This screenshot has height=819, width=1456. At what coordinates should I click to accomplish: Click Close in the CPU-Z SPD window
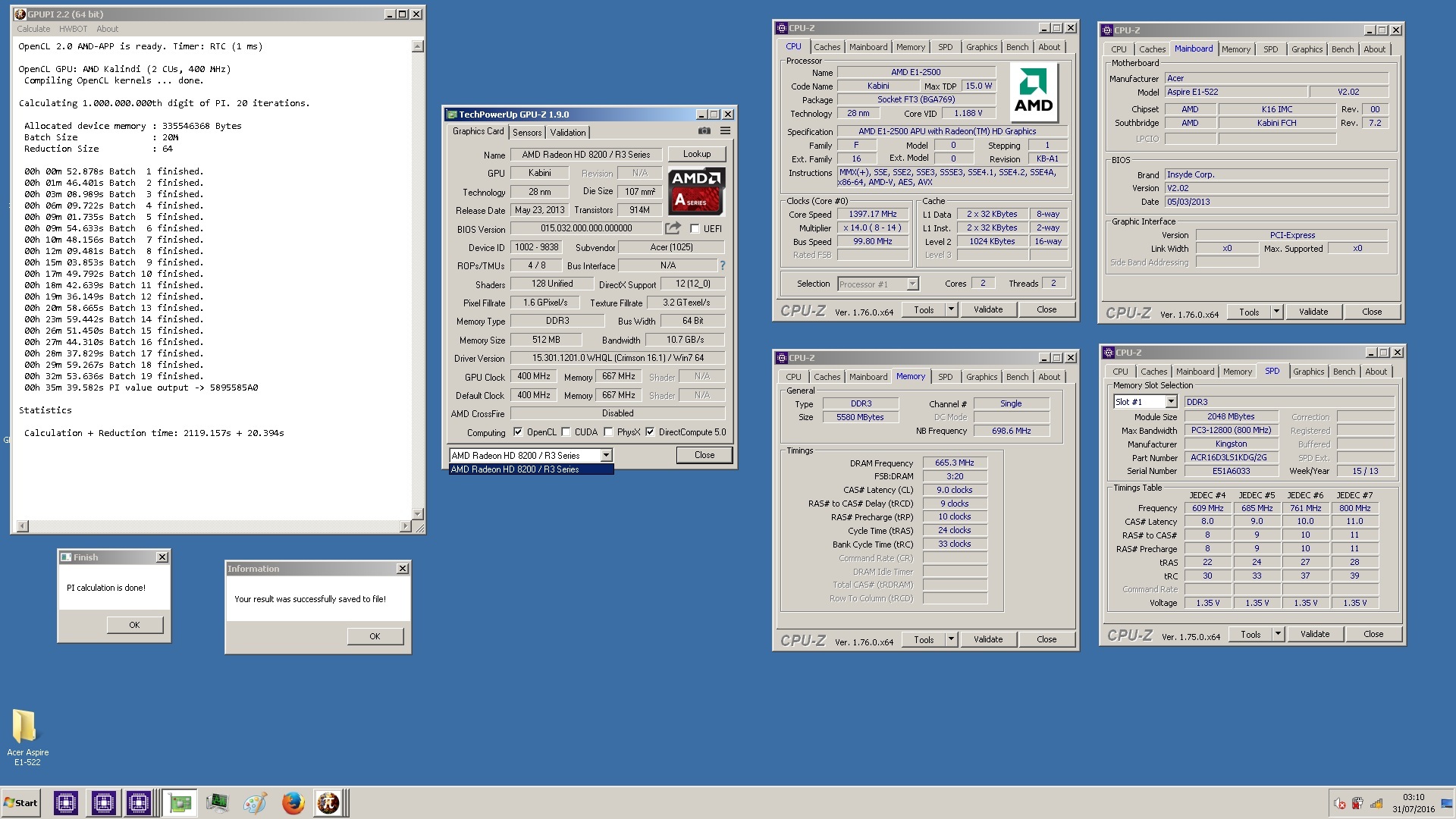click(1373, 634)
